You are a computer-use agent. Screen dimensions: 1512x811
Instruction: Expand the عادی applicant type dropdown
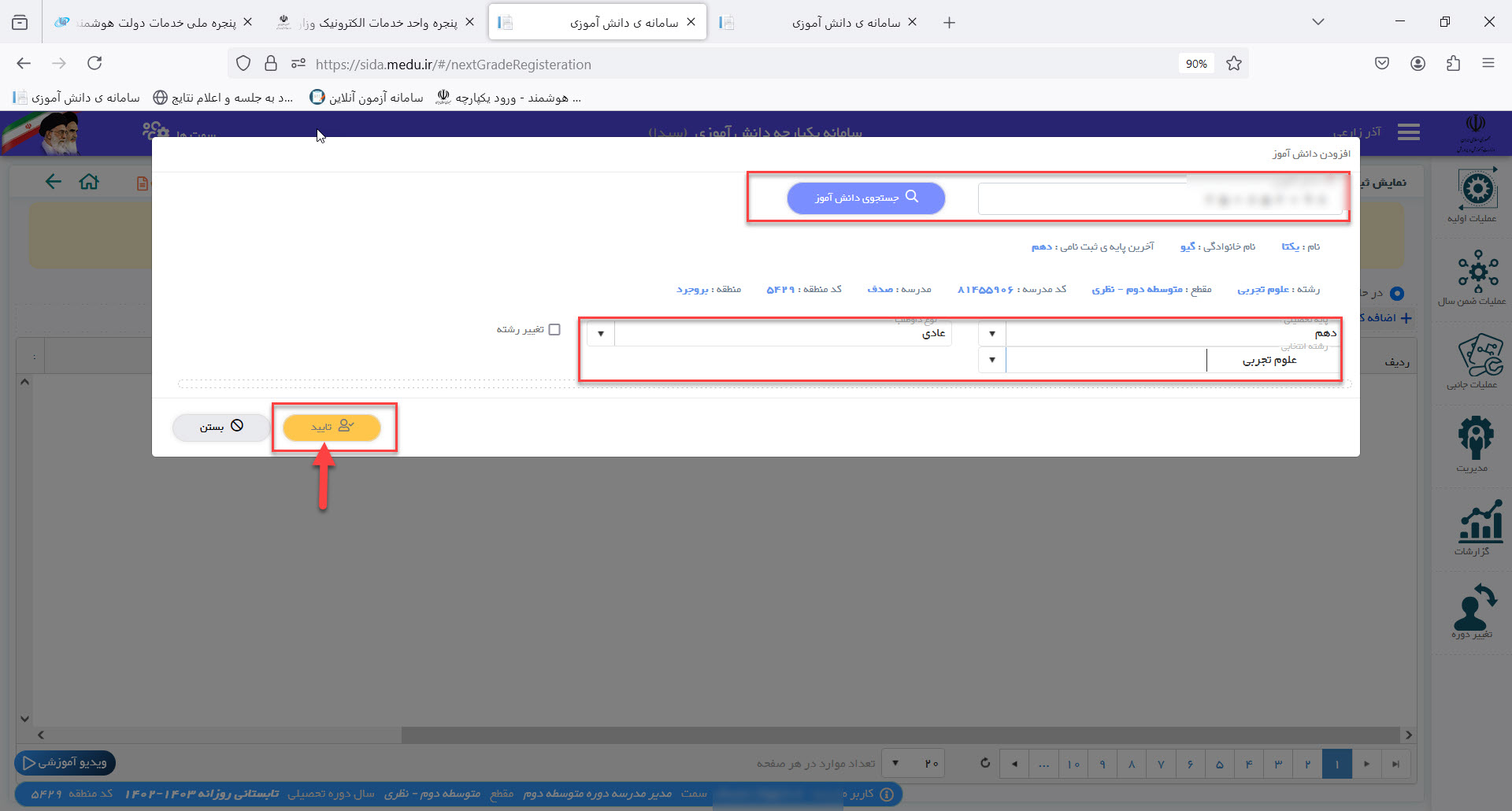[601, 334]
